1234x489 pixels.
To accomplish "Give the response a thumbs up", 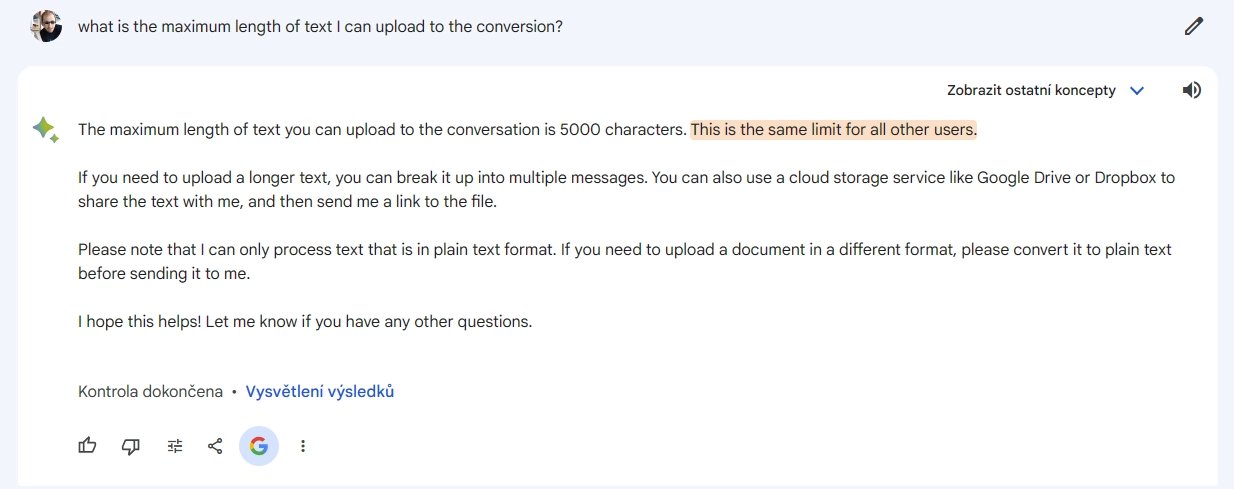I will point(88,446).
